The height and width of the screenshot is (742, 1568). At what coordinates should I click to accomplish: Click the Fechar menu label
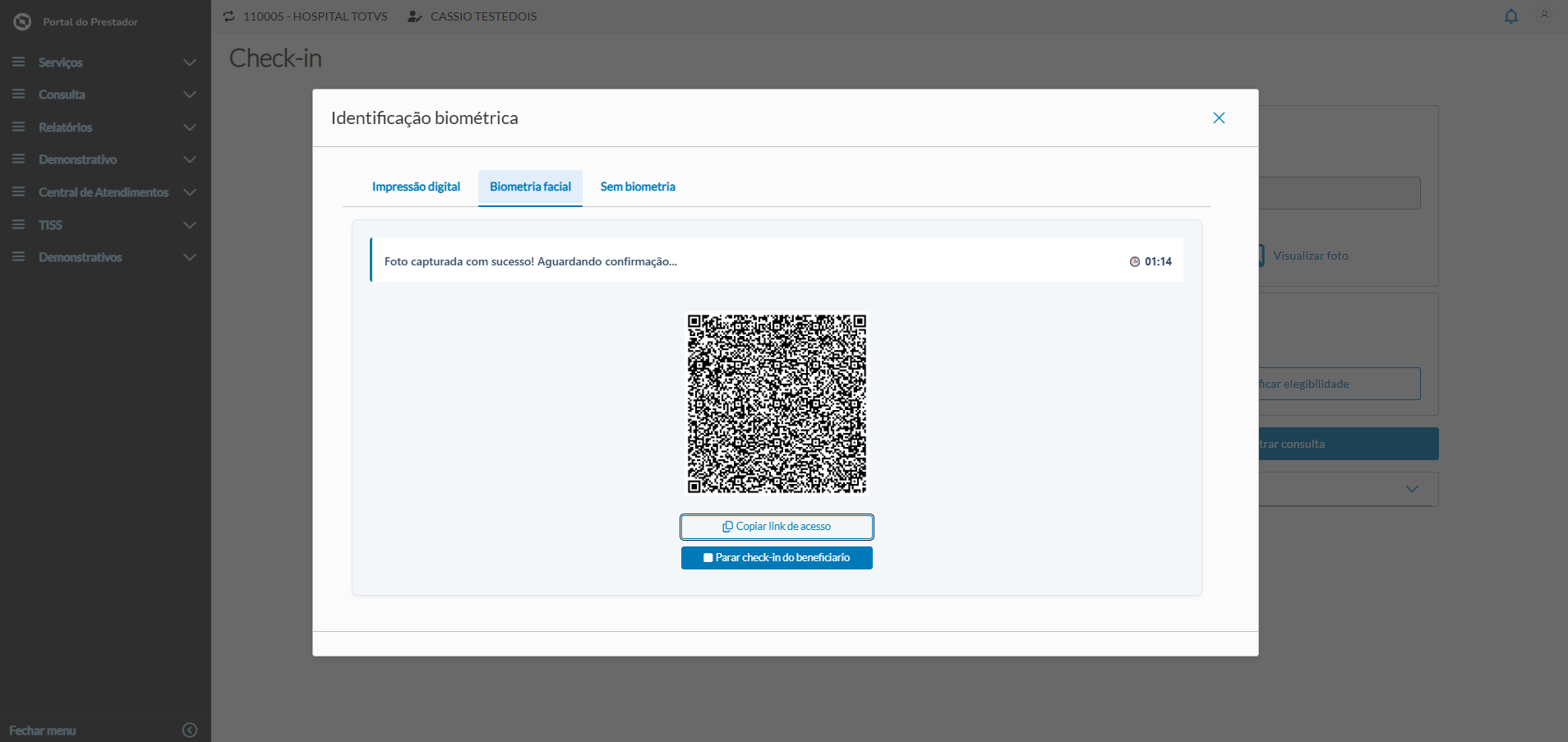click(x=43, y=730)
